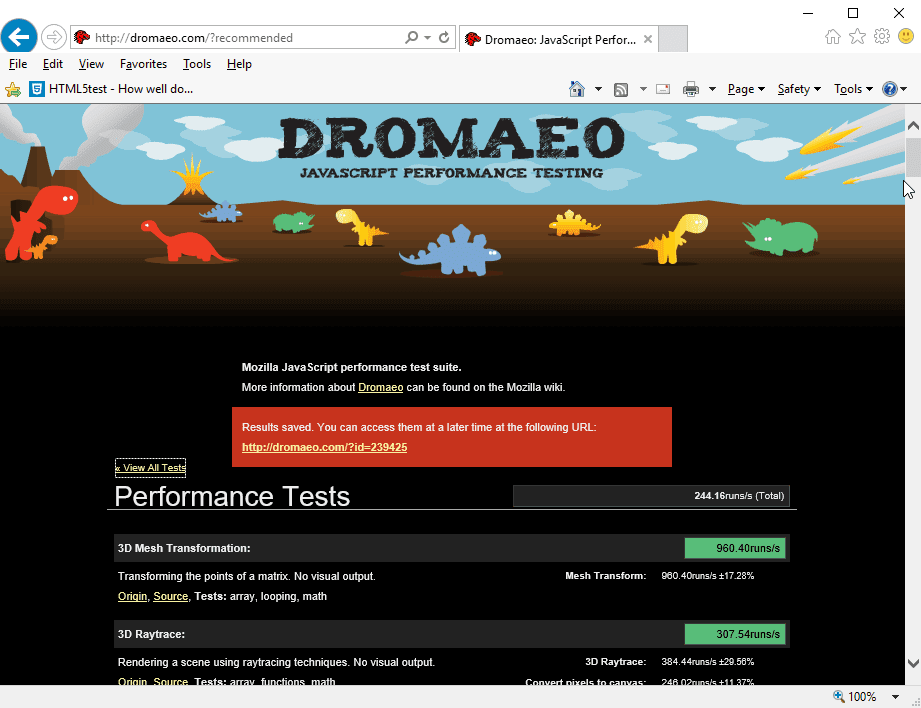This screenshot has height=708, width=921.
Task: Click the smiley feedback icon
Action: (x=906, y=37)
